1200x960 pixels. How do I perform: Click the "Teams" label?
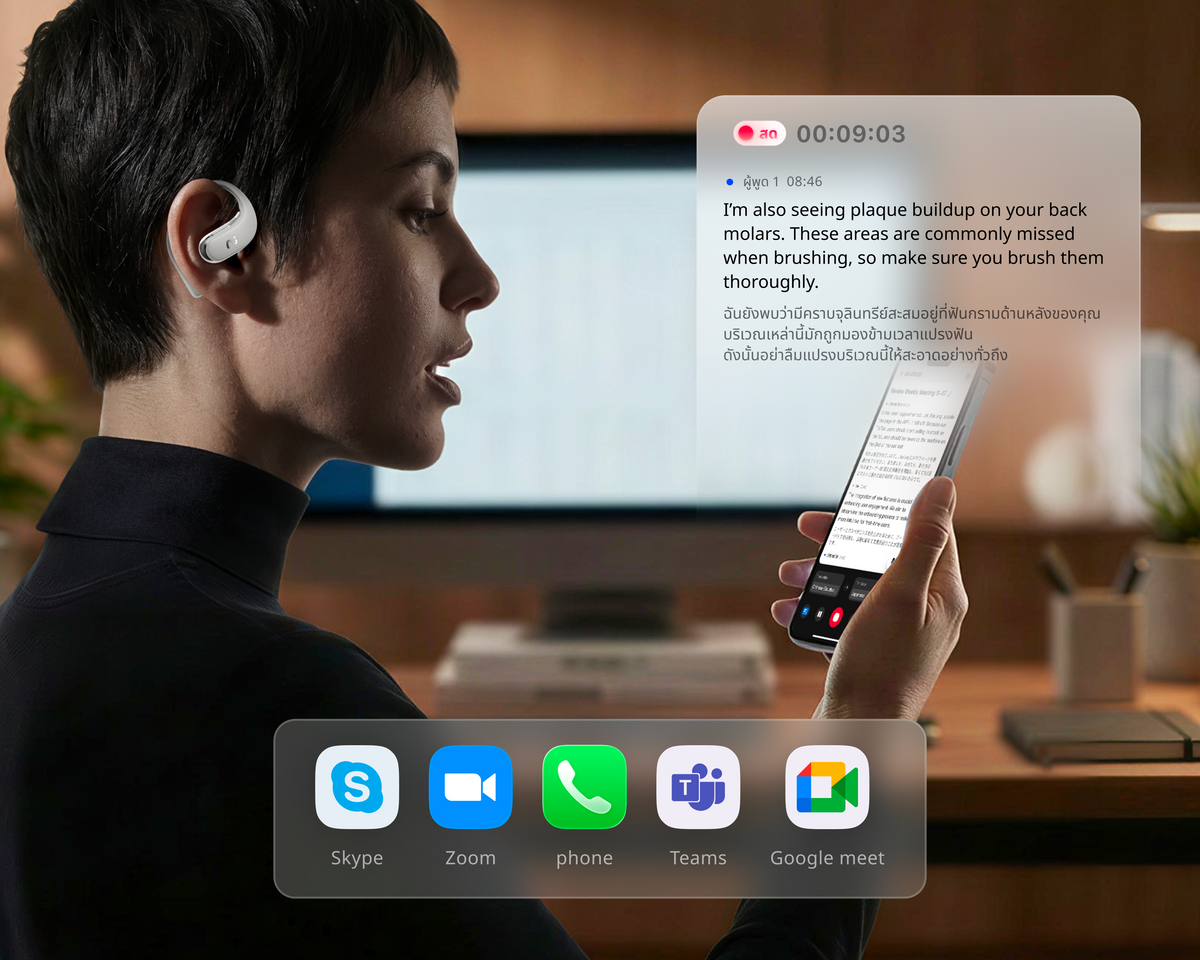click(x=698, y=858)
